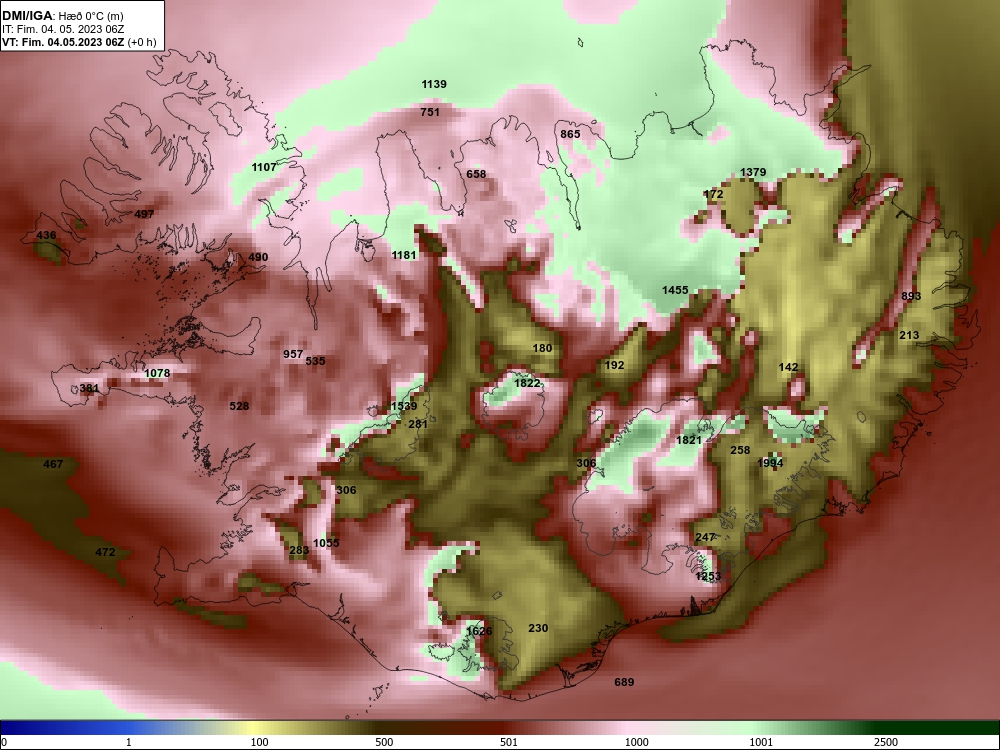Click the map value 490
Screen dimensions: 1000x750
coord(258,257)
